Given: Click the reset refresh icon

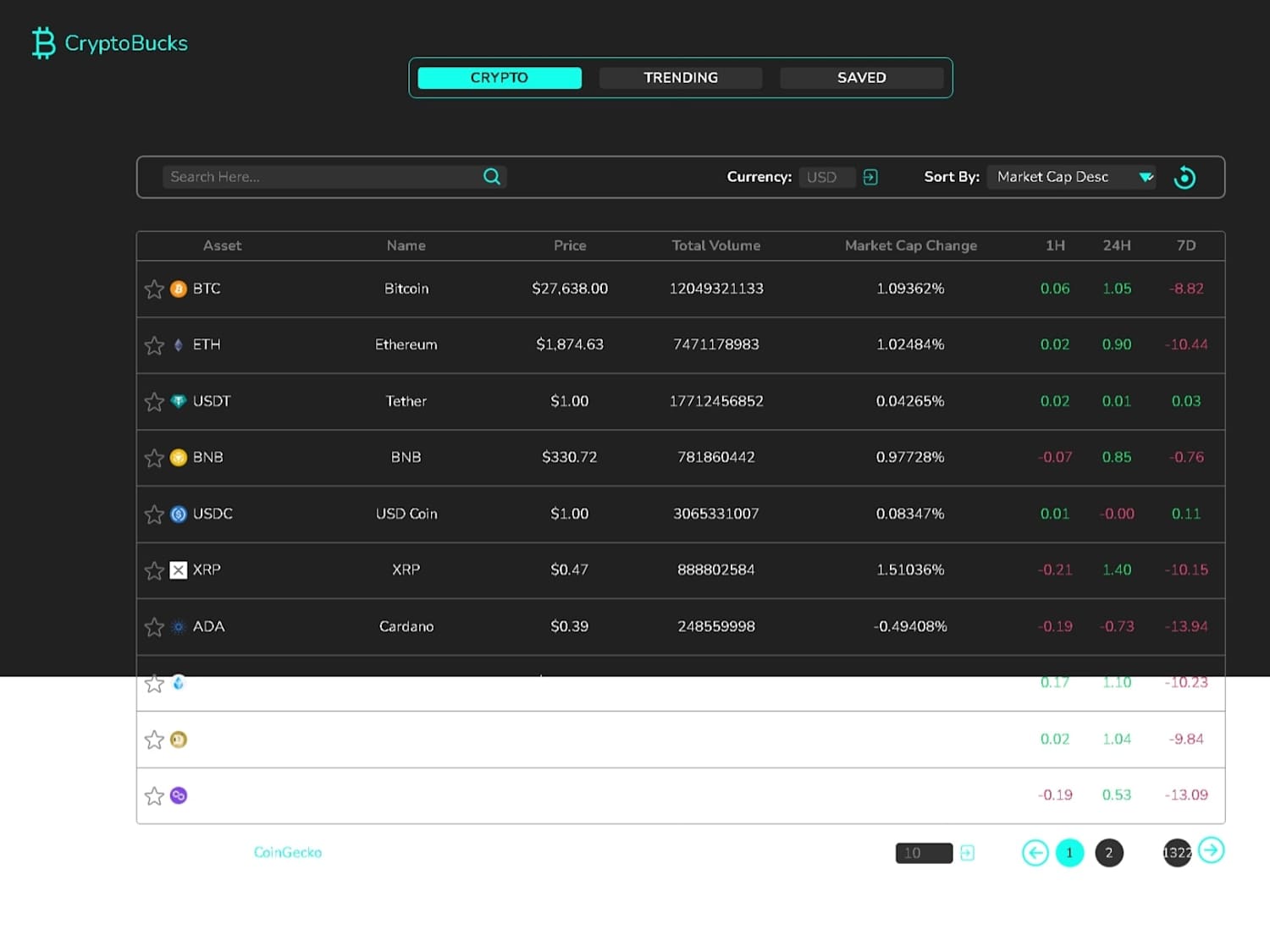Looking at the screenshot, I should coord(1184,177).
